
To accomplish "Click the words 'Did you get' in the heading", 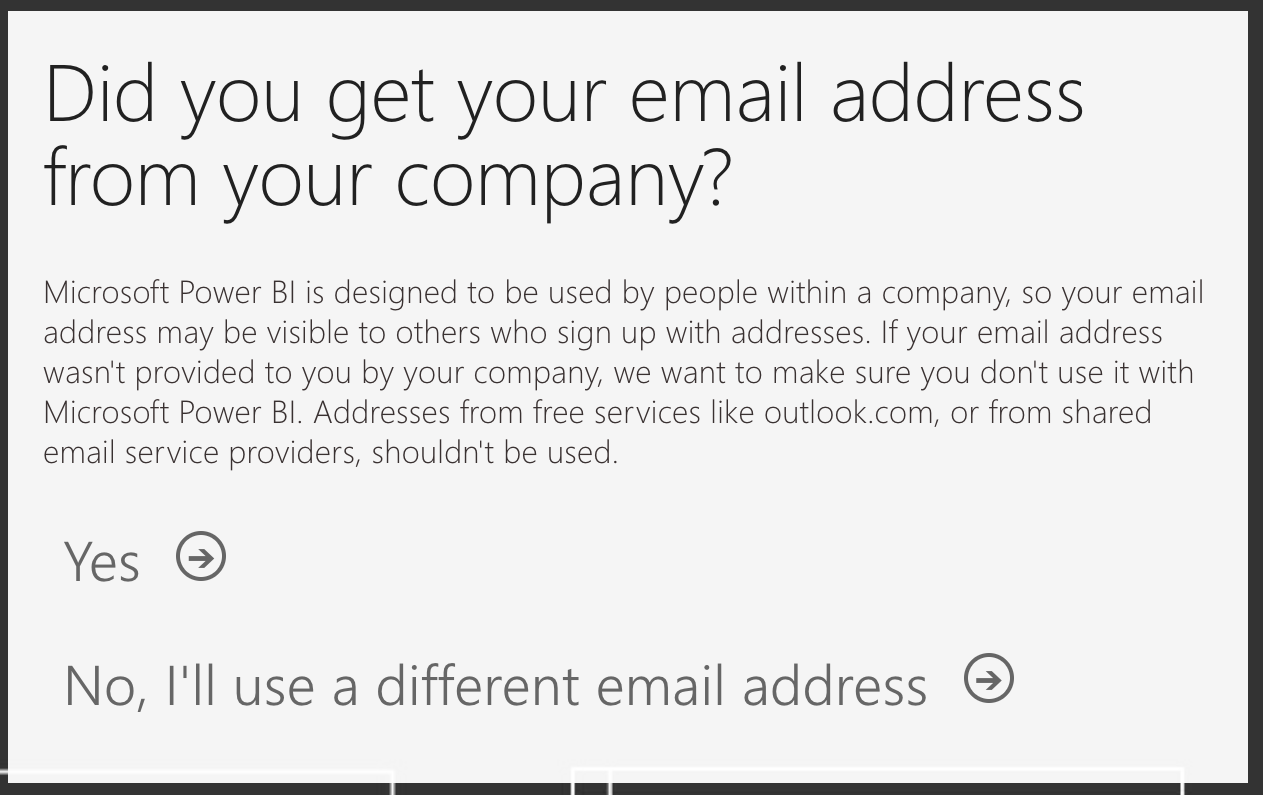I will point(240,95).
